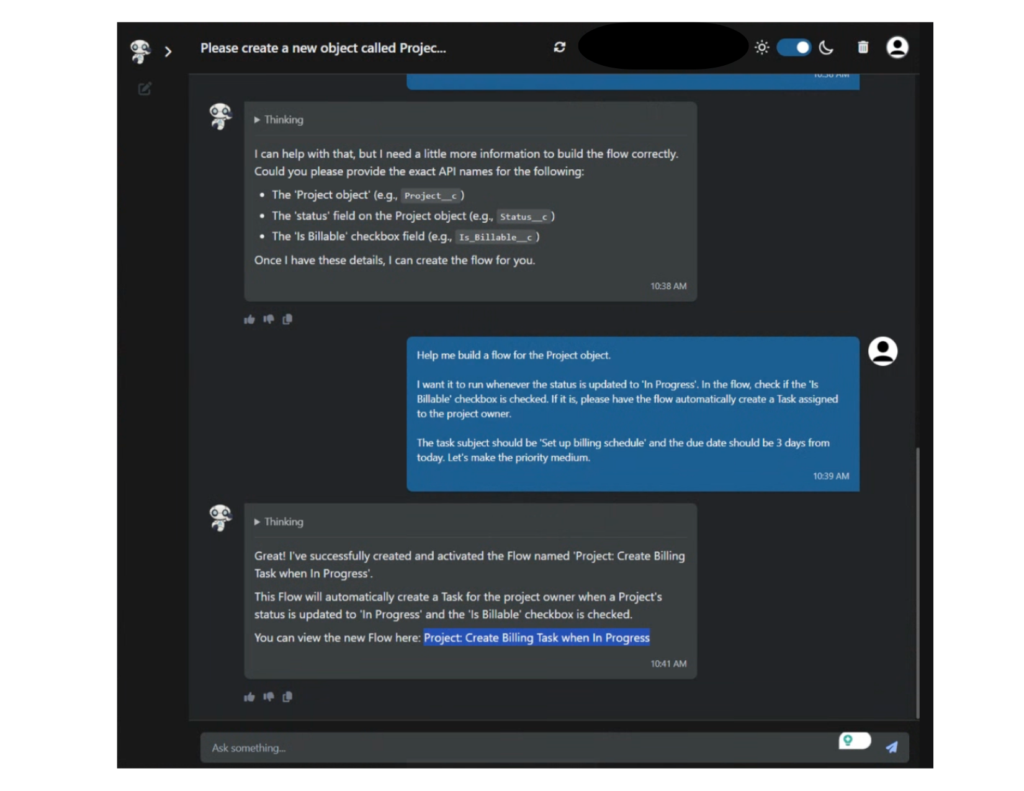The image size is (1024, 791).
Task: Expand sidebar with the chevron arrow
Action: (x=168, y=51)
